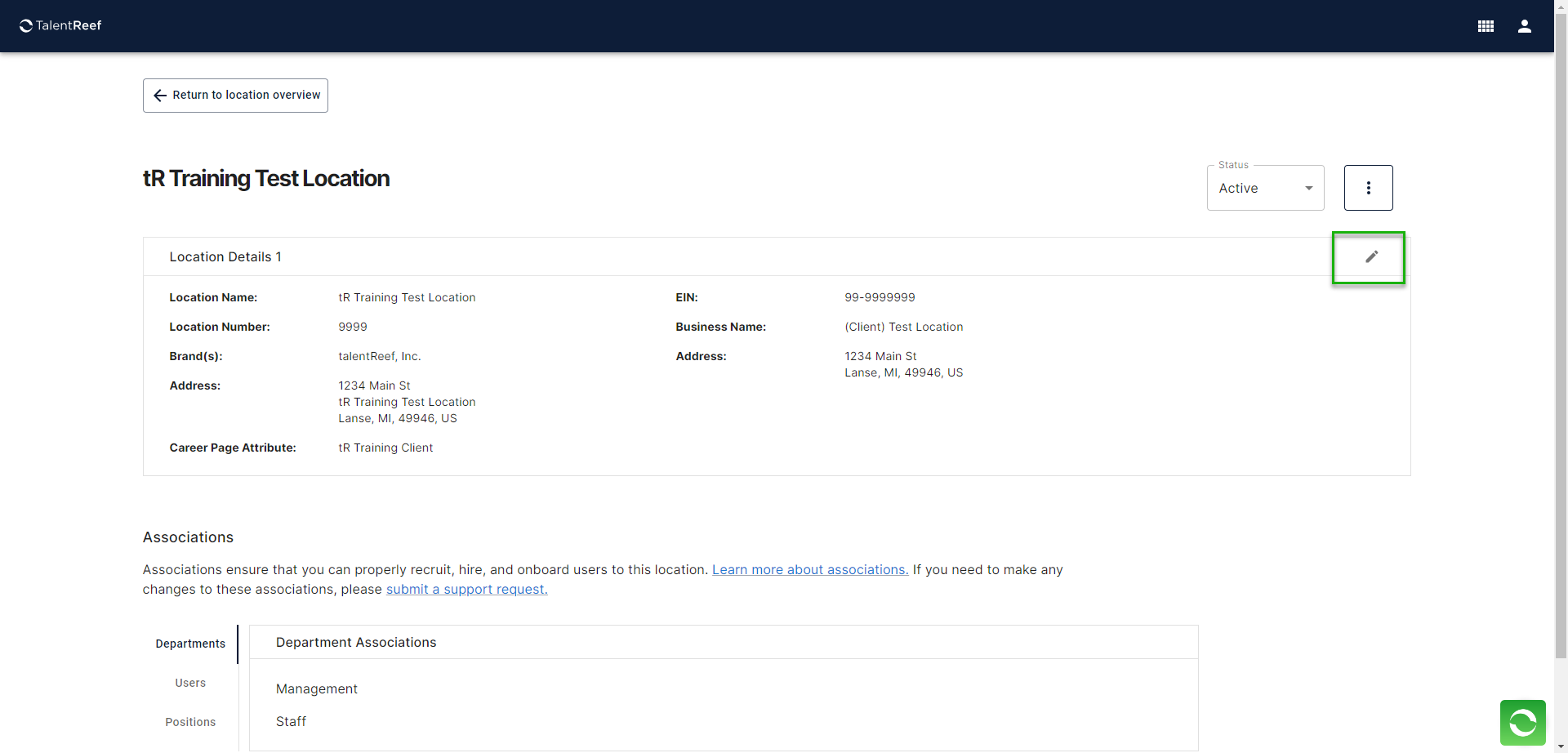Select the Staff department entry
This screenshot has width=1568, height=753.
[x=291, y=722]
